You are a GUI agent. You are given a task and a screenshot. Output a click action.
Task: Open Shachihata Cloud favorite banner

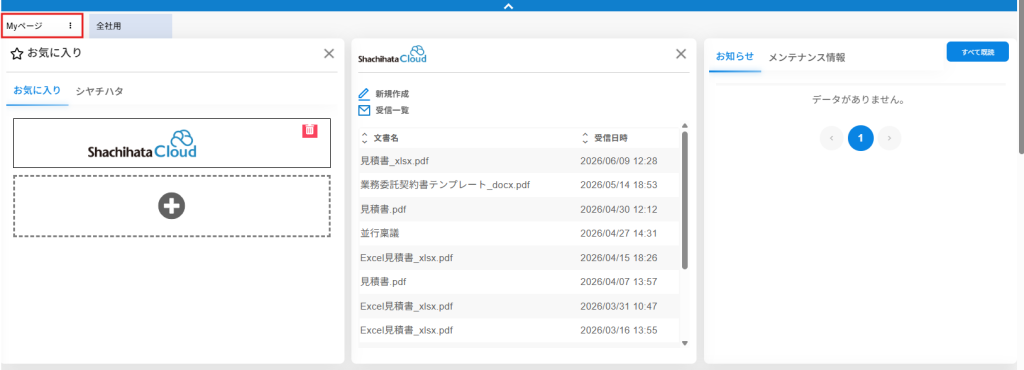172,143
